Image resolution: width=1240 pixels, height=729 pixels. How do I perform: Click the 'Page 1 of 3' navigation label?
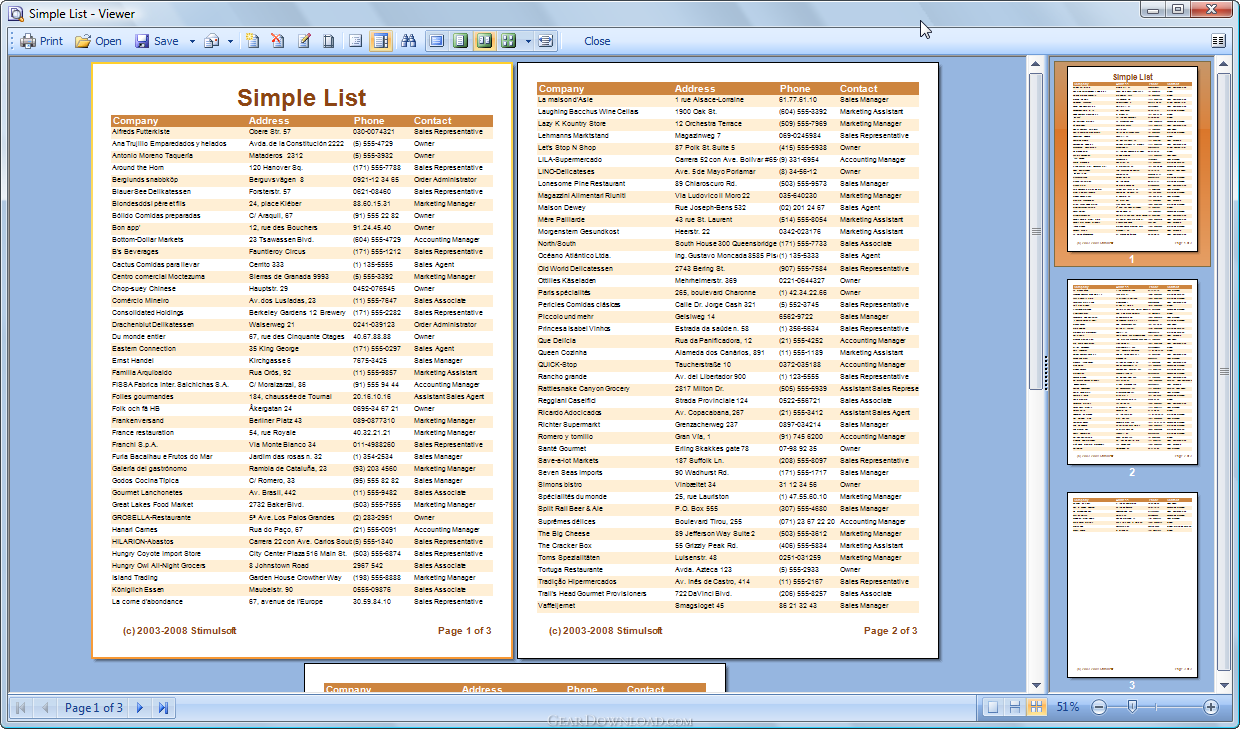(94, 707)
